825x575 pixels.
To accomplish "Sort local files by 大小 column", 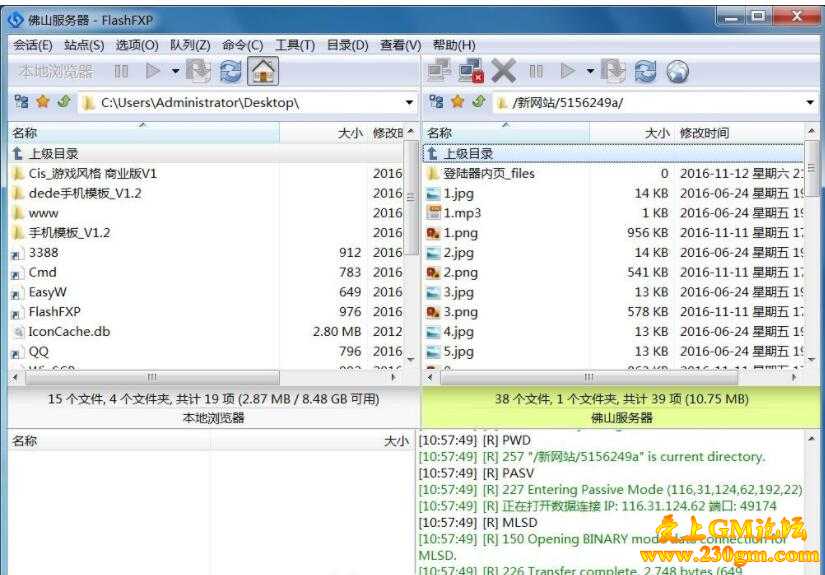I will 324,133.
